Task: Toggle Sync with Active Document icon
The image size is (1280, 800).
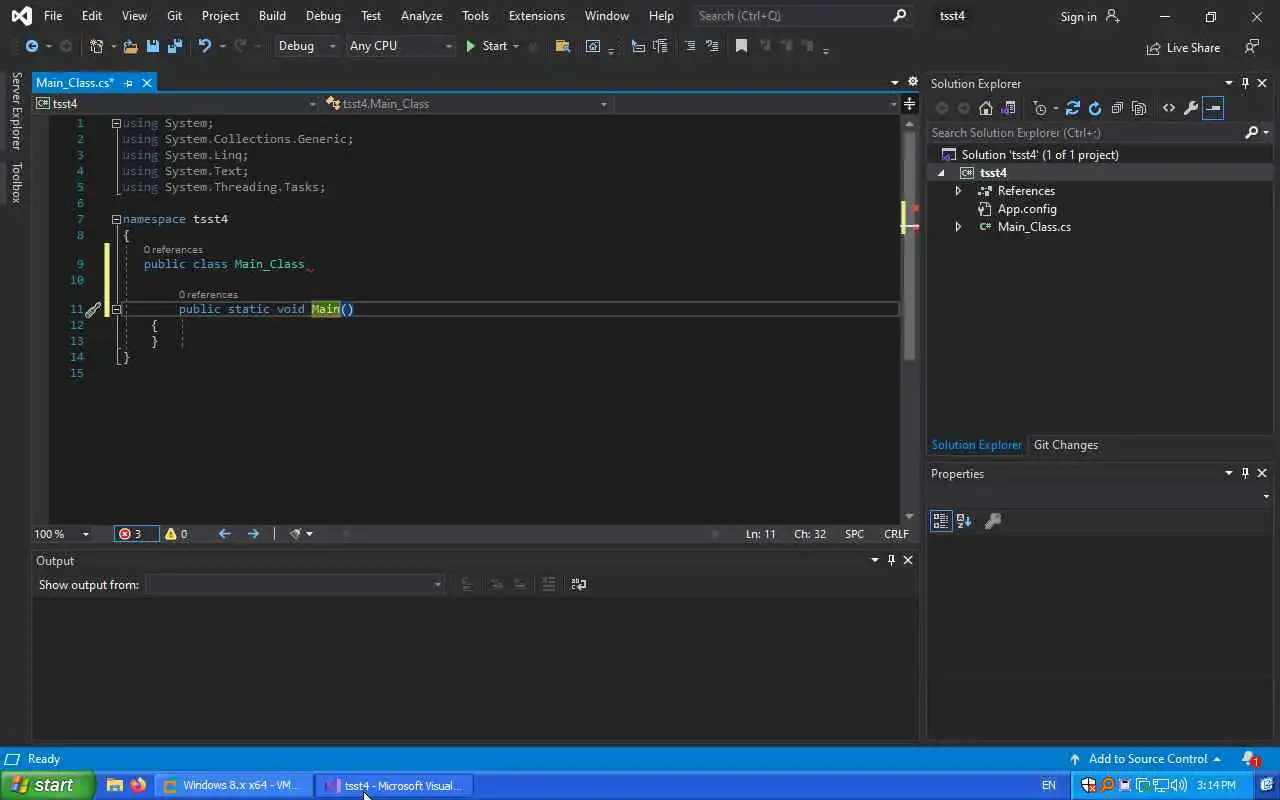Action: pyautogui.click(x=1073, y=108)
